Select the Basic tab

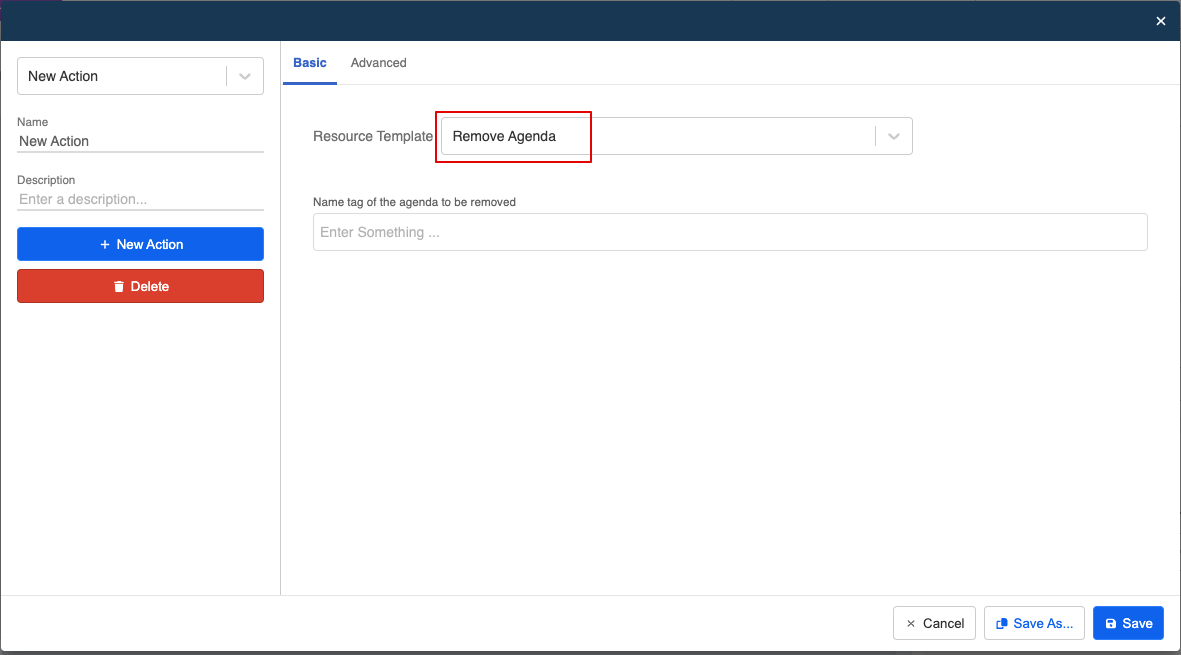point(310,62)
